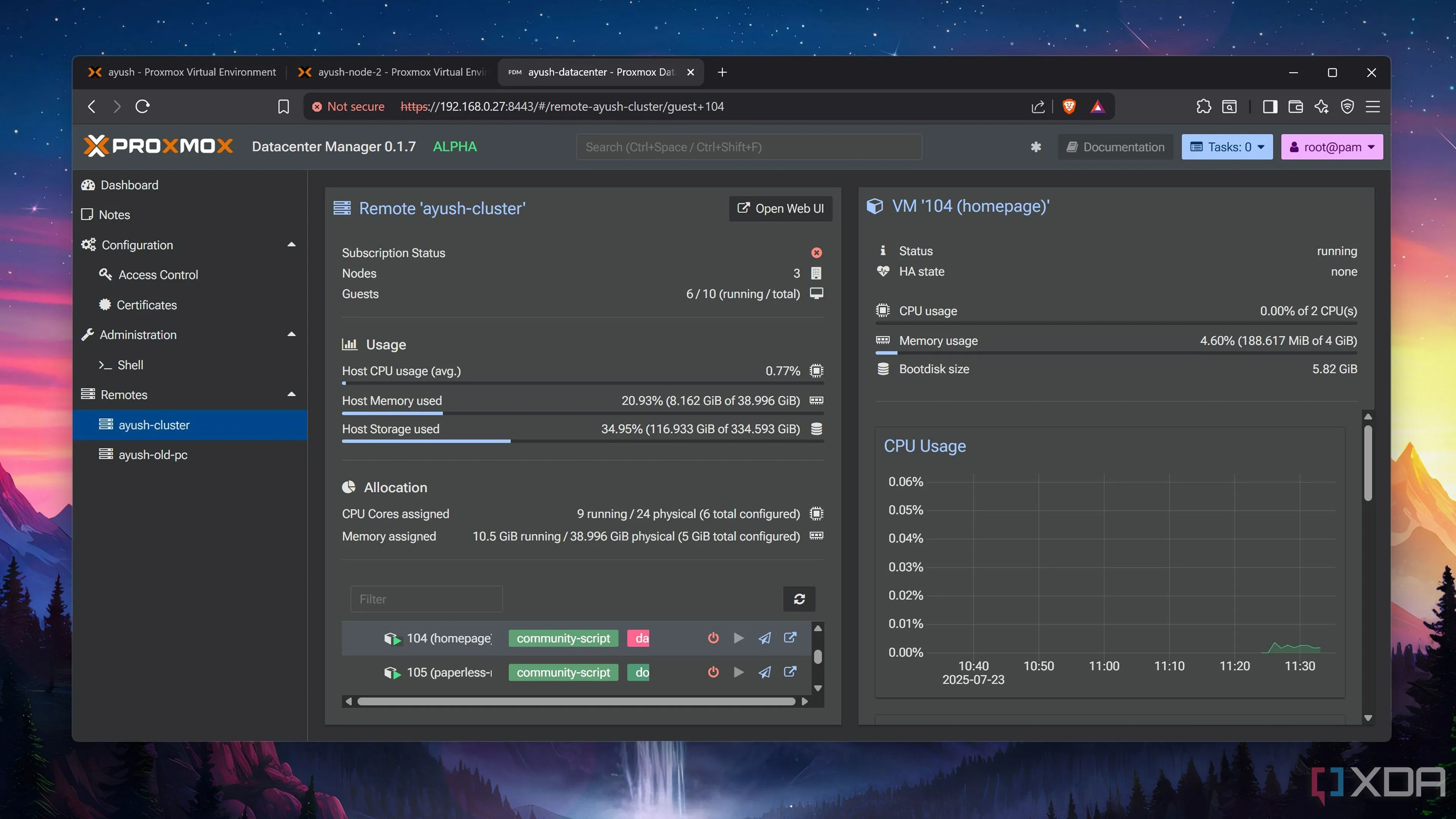Click the green 'do' tag on guest 105

point(639,672)
